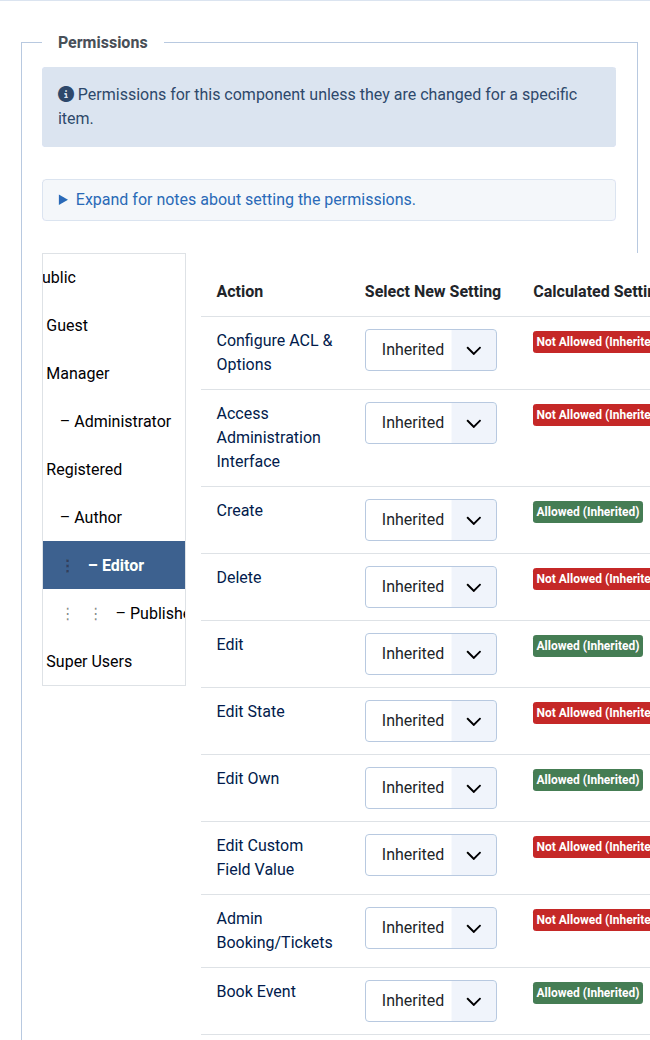This screenshot has width=650, height=1040.
Task: Select the Super Users group
Action: (89, 662)
